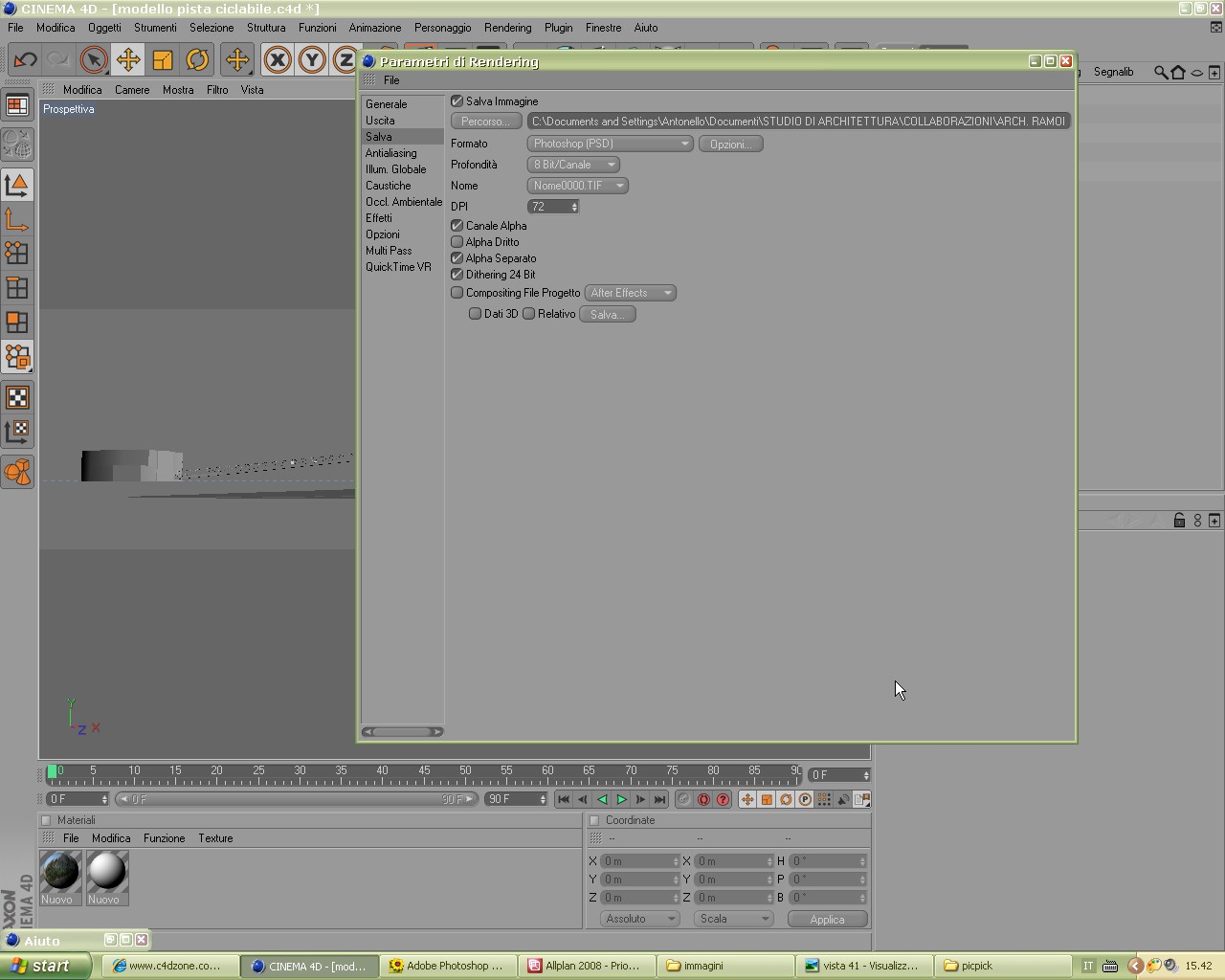Click the Percorso... button

tap(485, 122)
